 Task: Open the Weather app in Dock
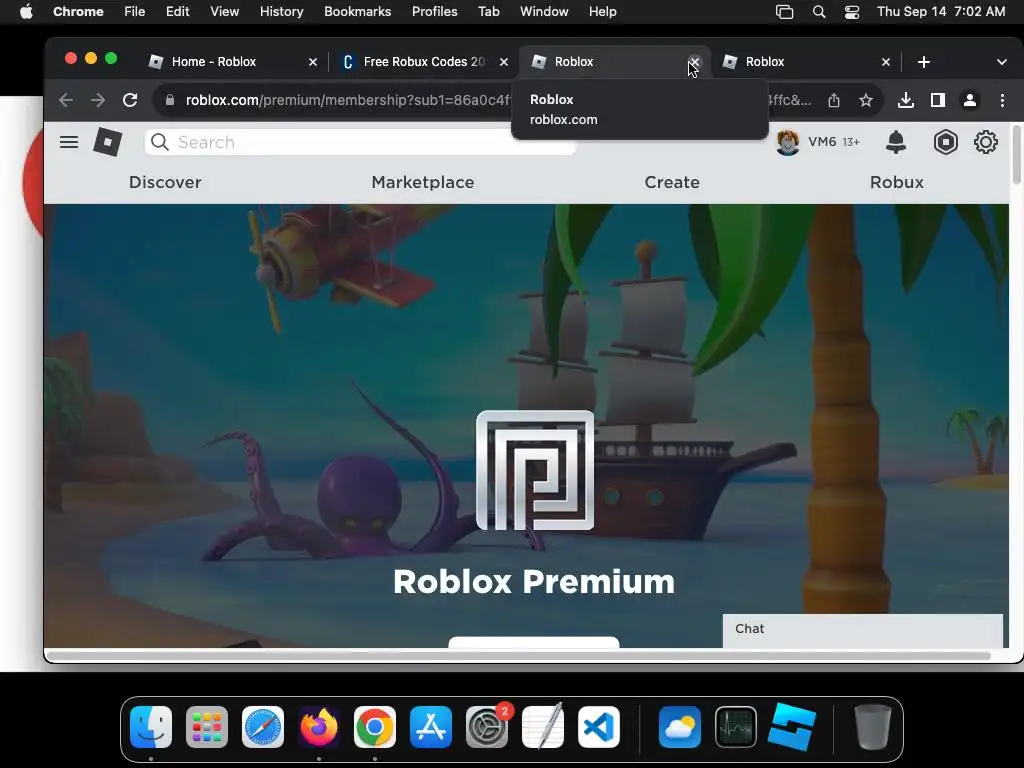pos(680,727)
